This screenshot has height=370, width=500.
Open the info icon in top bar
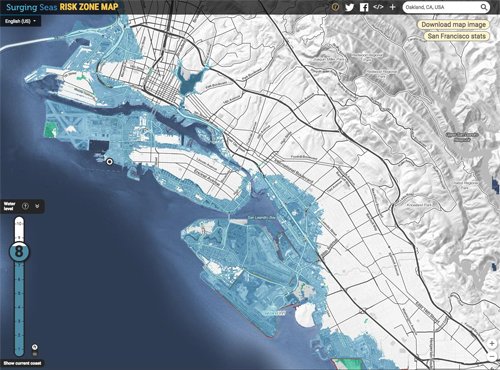point(335,7)
